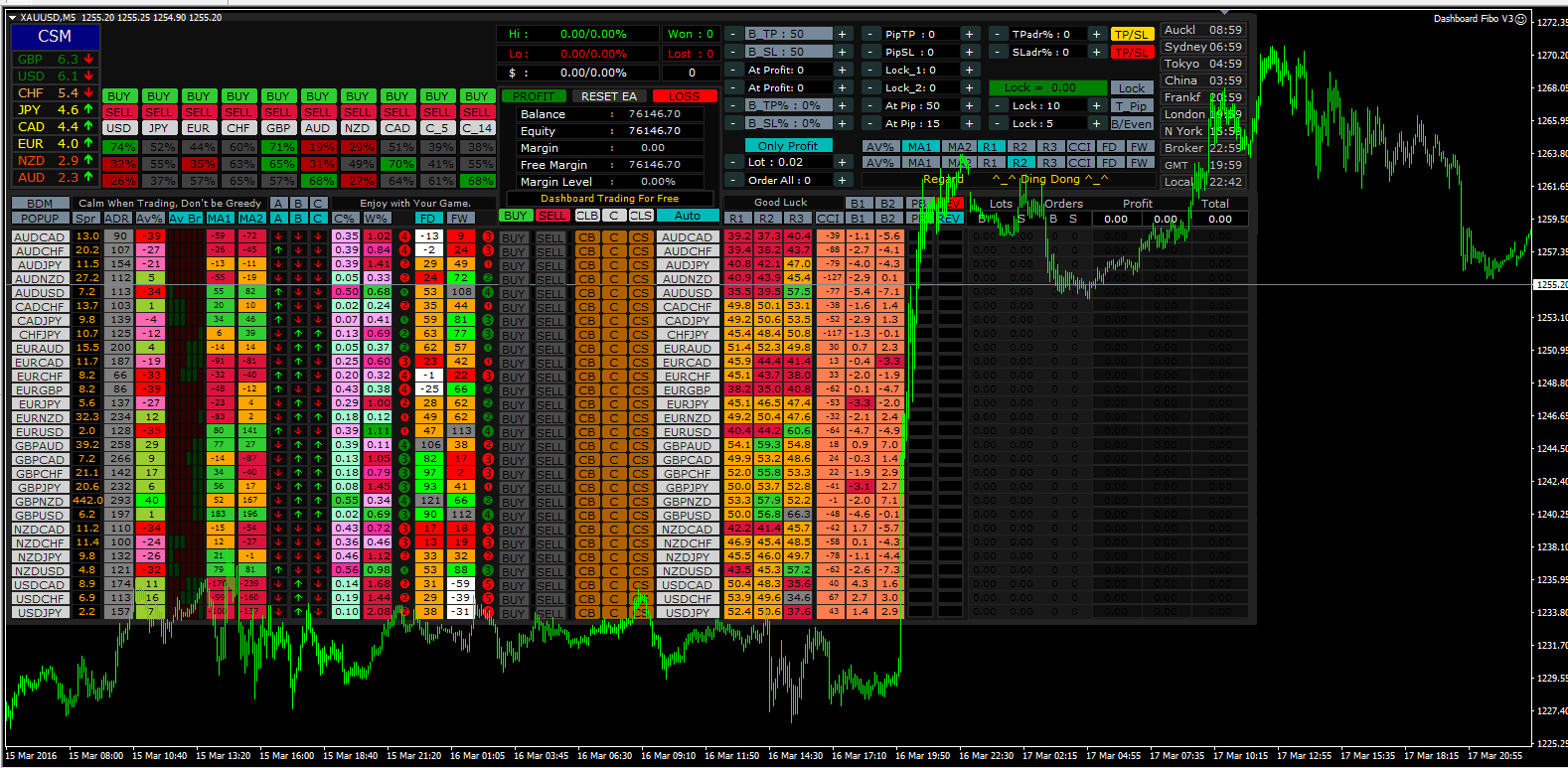
Task: Click the gray Lock button above T_Pip
Action: pos(1132,87)
